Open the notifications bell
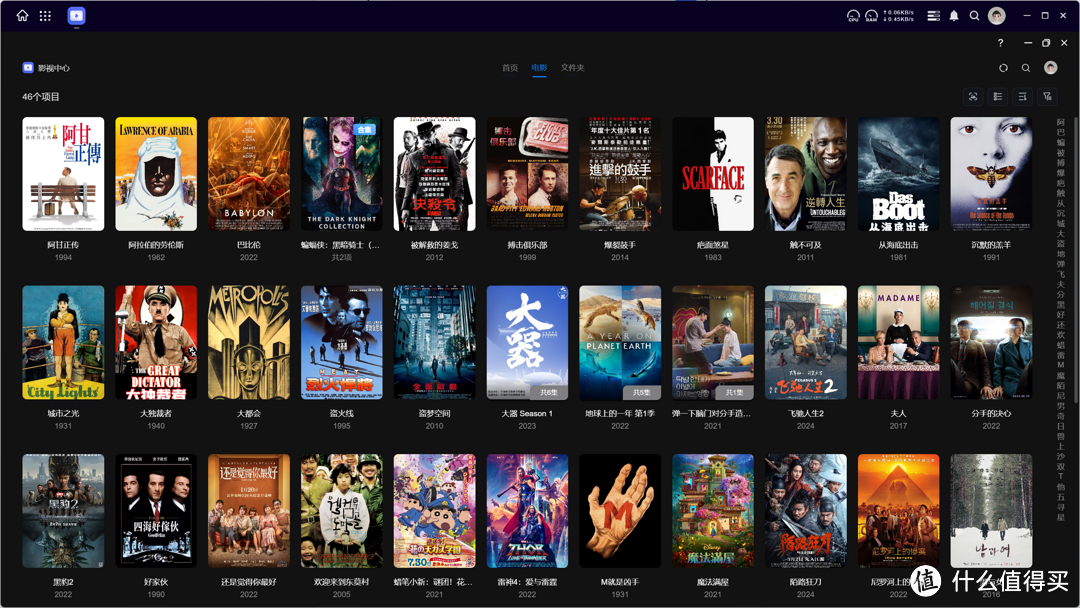Screen dimensions: 1080x608 coord(954,15)
